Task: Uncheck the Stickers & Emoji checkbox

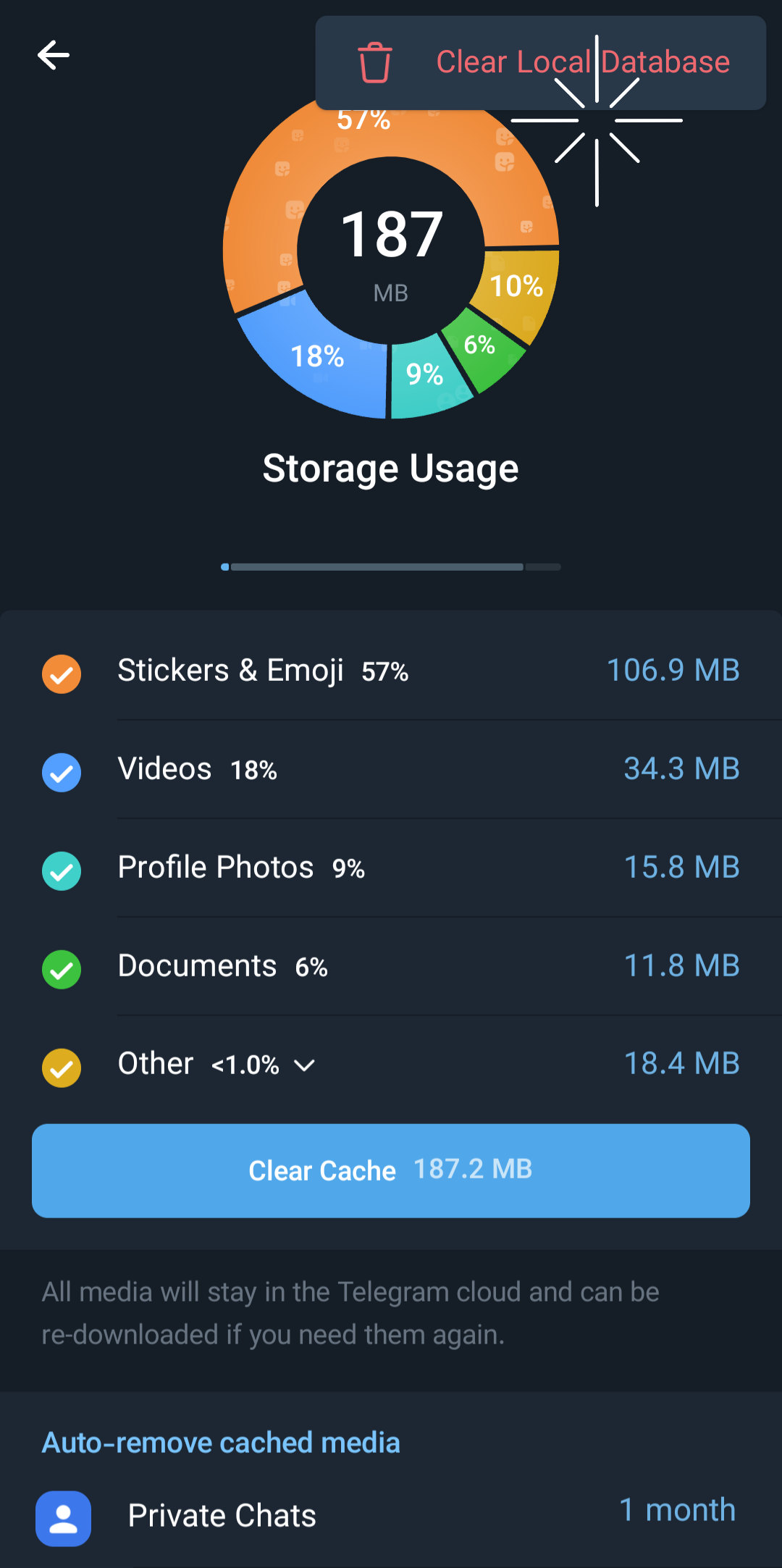Action: (62, 674)
